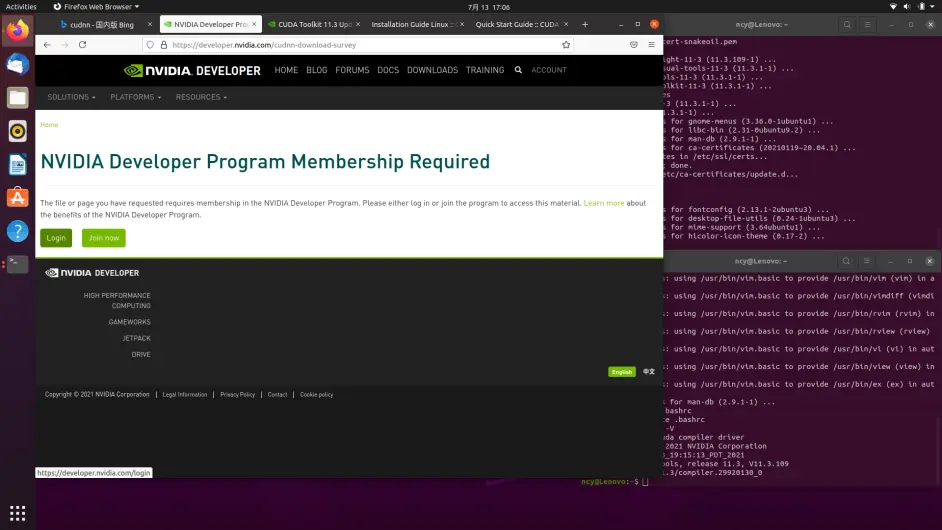Open the hamburger menu in the upper terminal window
Image resolution: width=942 pixels, height=530 pixels.
coord(868,25)
